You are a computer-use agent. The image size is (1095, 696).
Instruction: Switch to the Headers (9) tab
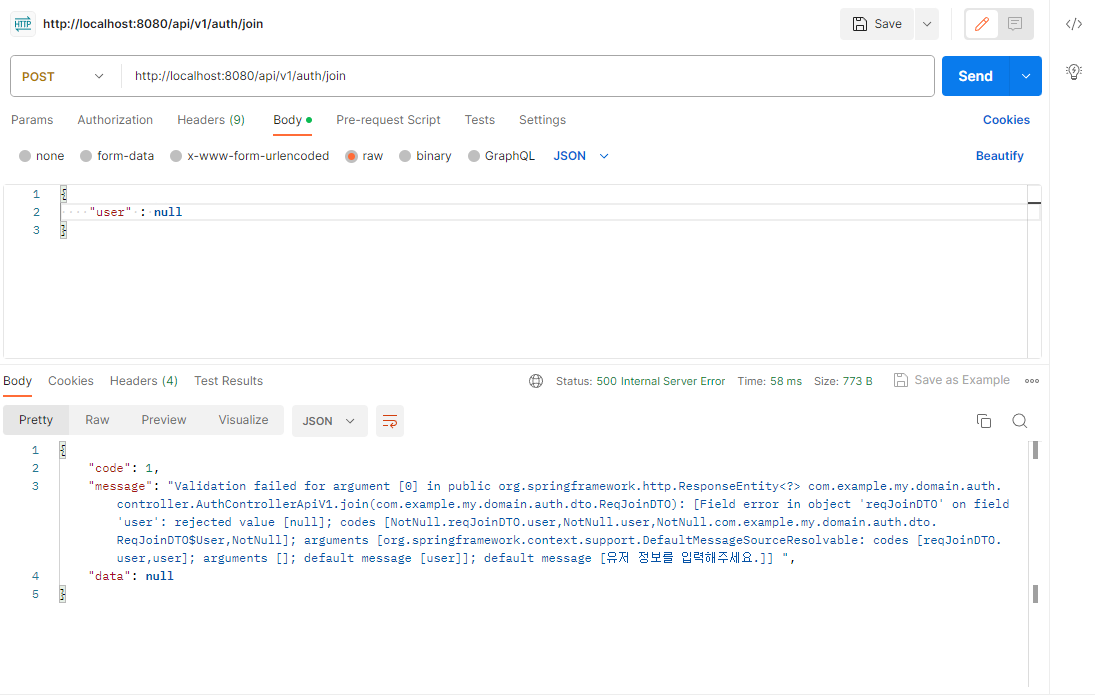tap(211, 119)
